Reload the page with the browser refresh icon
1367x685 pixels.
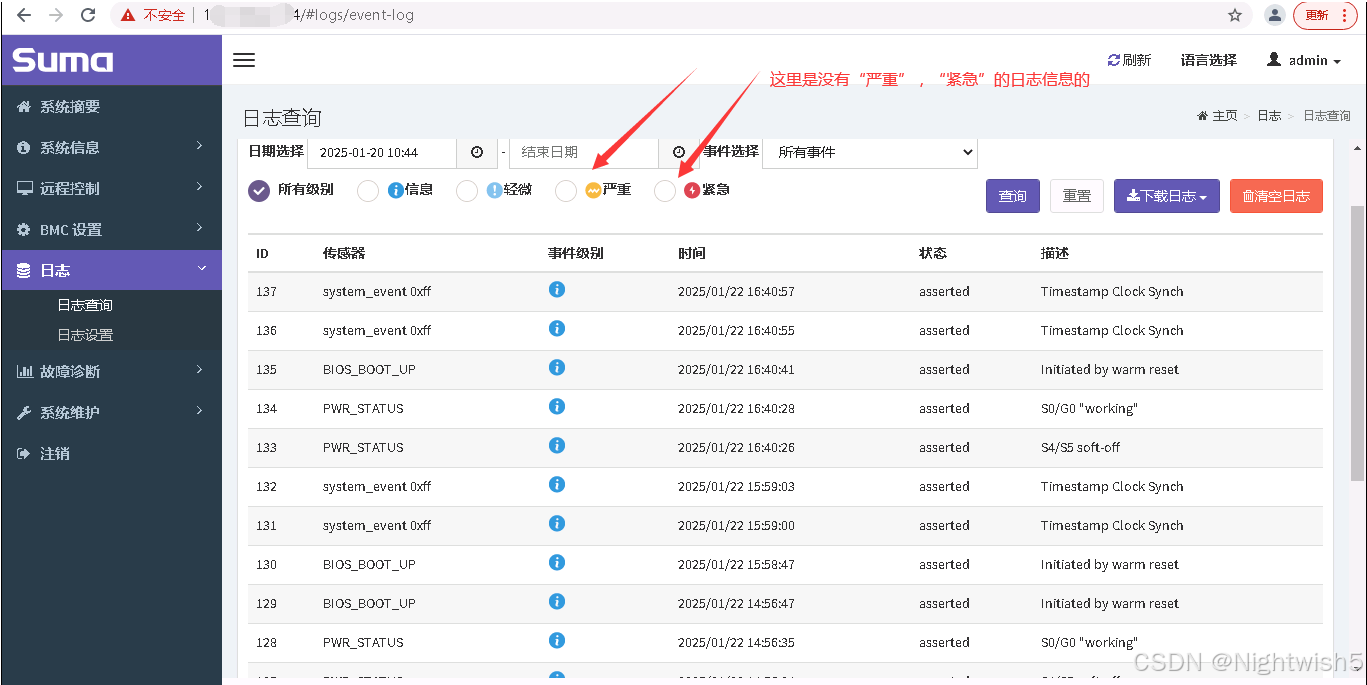88,15
